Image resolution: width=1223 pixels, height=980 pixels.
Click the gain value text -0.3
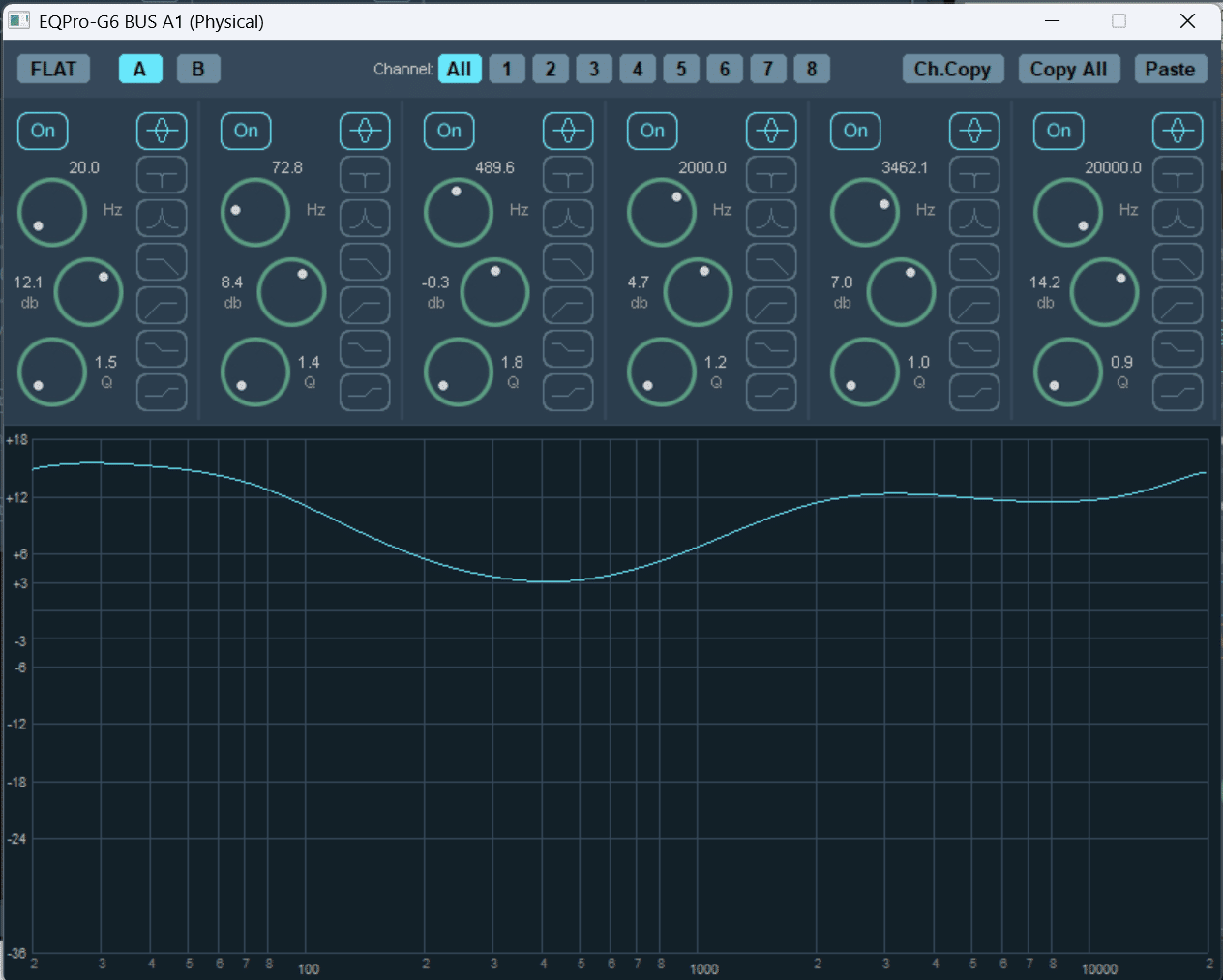435,282
